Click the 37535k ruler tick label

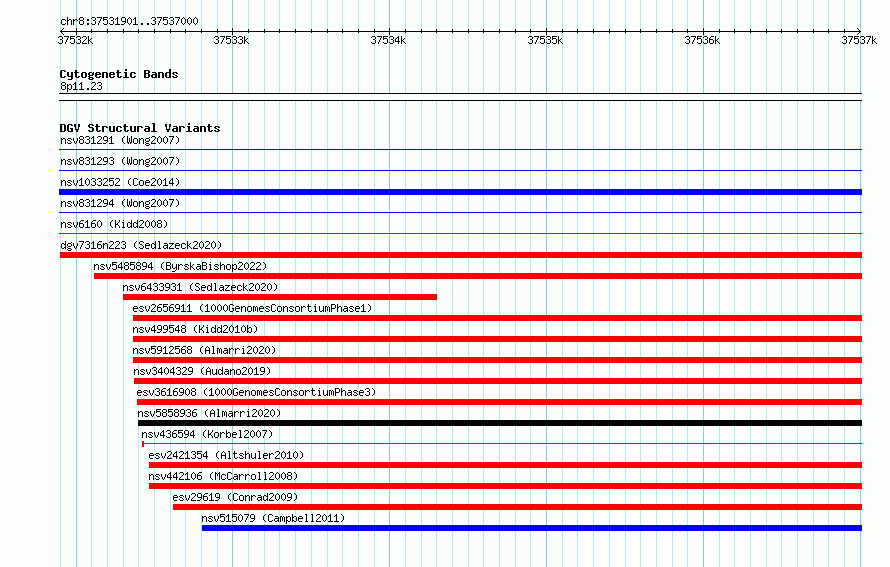click(545, 40)
